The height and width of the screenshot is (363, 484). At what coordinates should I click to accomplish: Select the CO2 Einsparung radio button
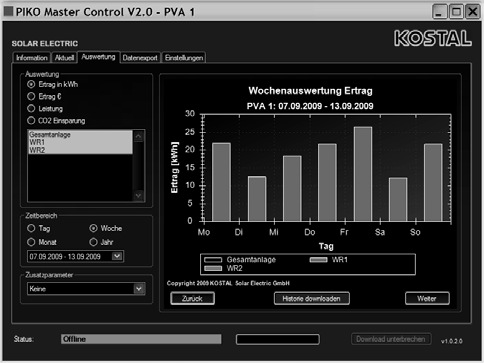[31, 121]
